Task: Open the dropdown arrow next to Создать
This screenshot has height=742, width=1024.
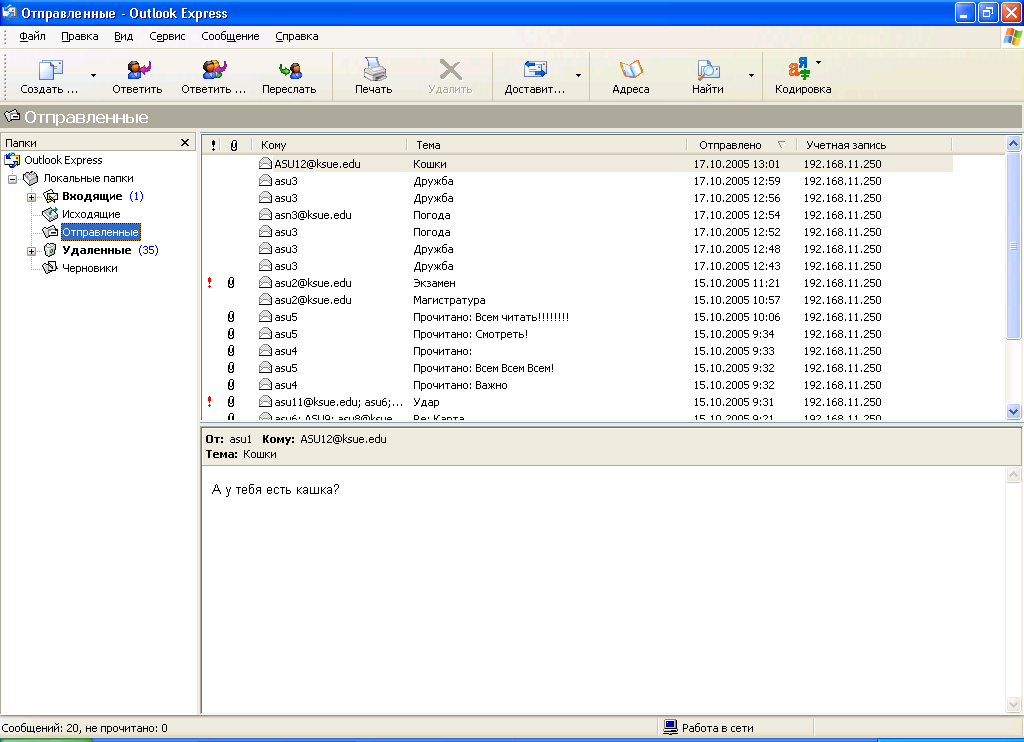Action: coord(93,76)
